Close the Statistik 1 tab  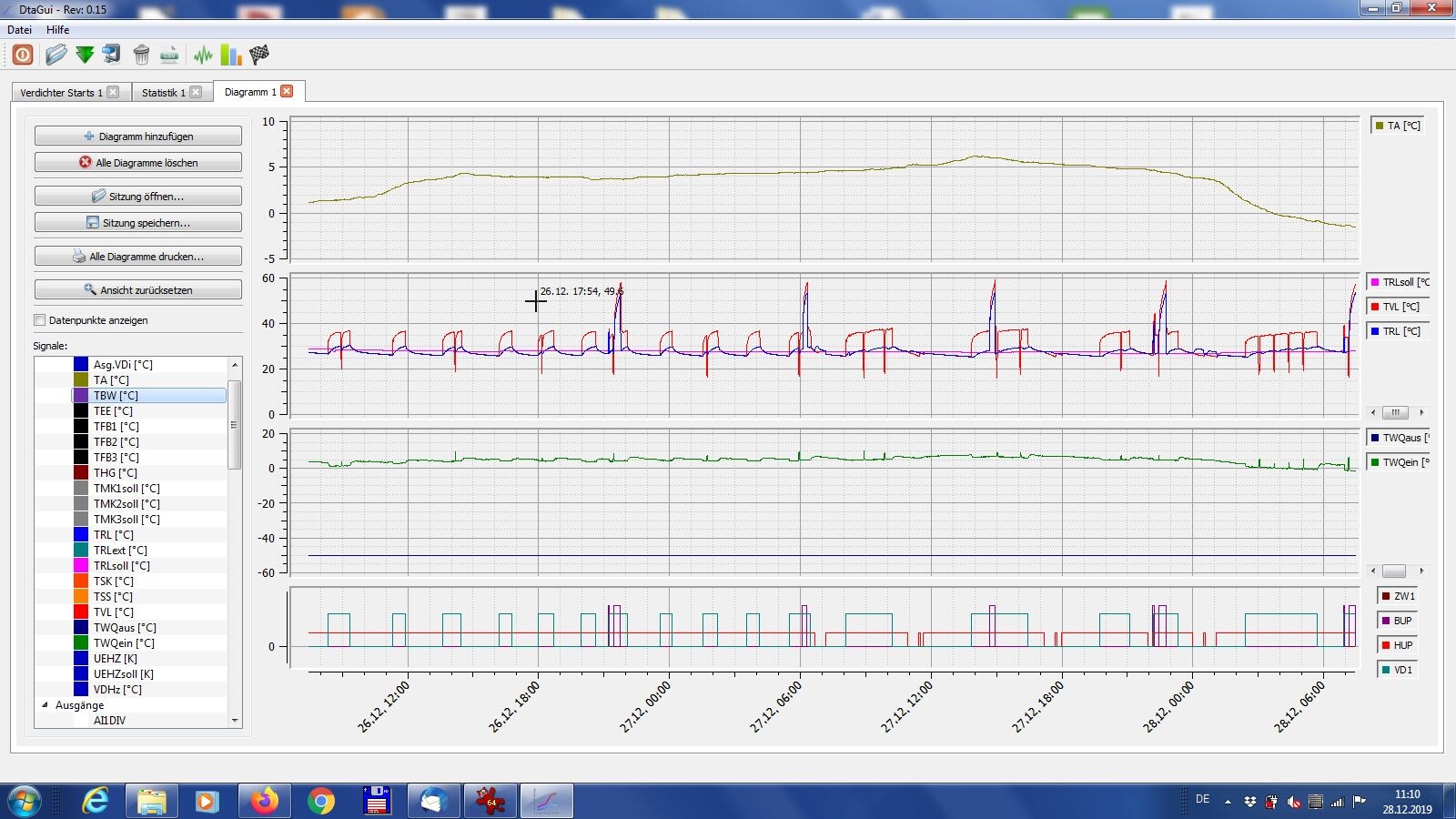[x=196, y=92]
